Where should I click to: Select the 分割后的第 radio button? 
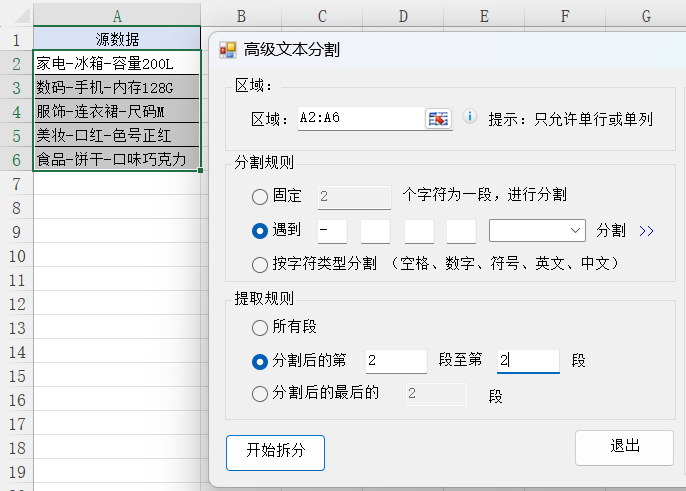(x=260, y=361)
